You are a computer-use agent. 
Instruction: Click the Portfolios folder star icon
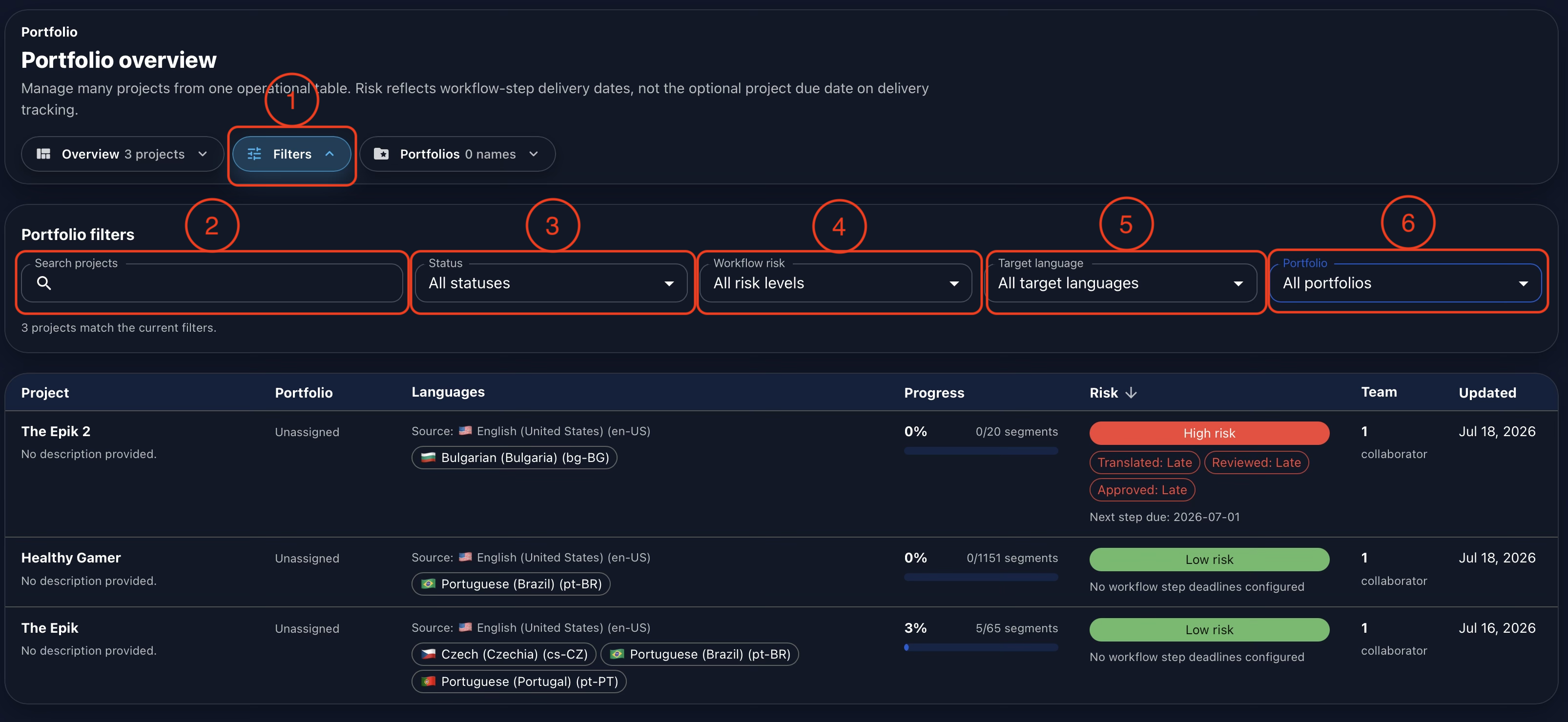[x=381, y=154]
